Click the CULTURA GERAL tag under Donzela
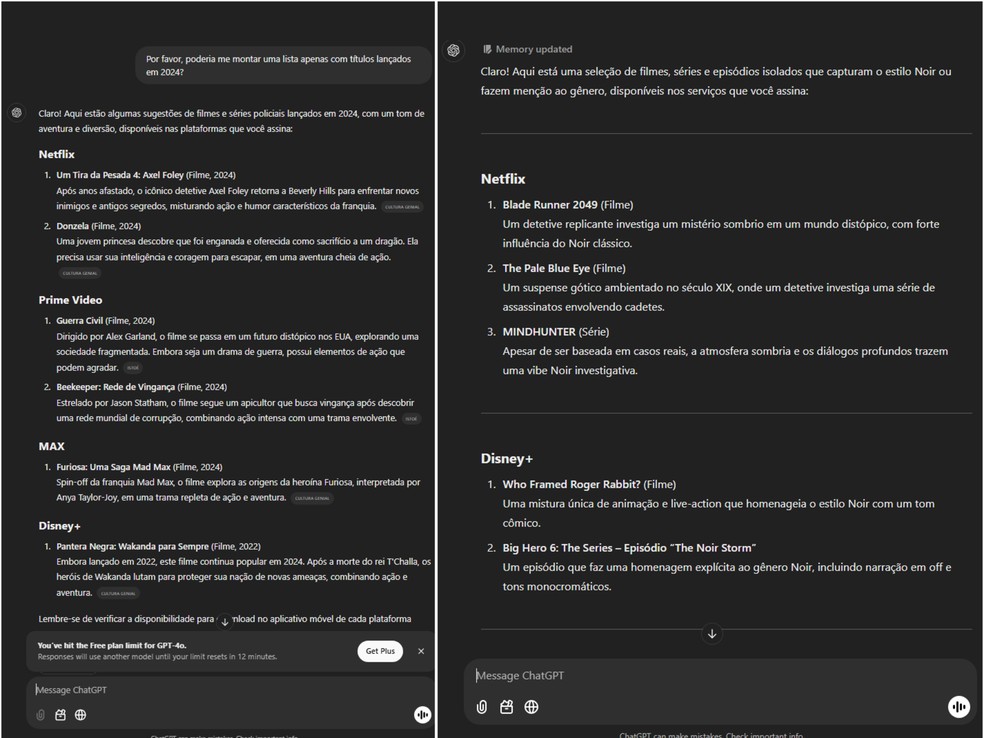Viewport: 984px width, 738px height. pos(79,272)
